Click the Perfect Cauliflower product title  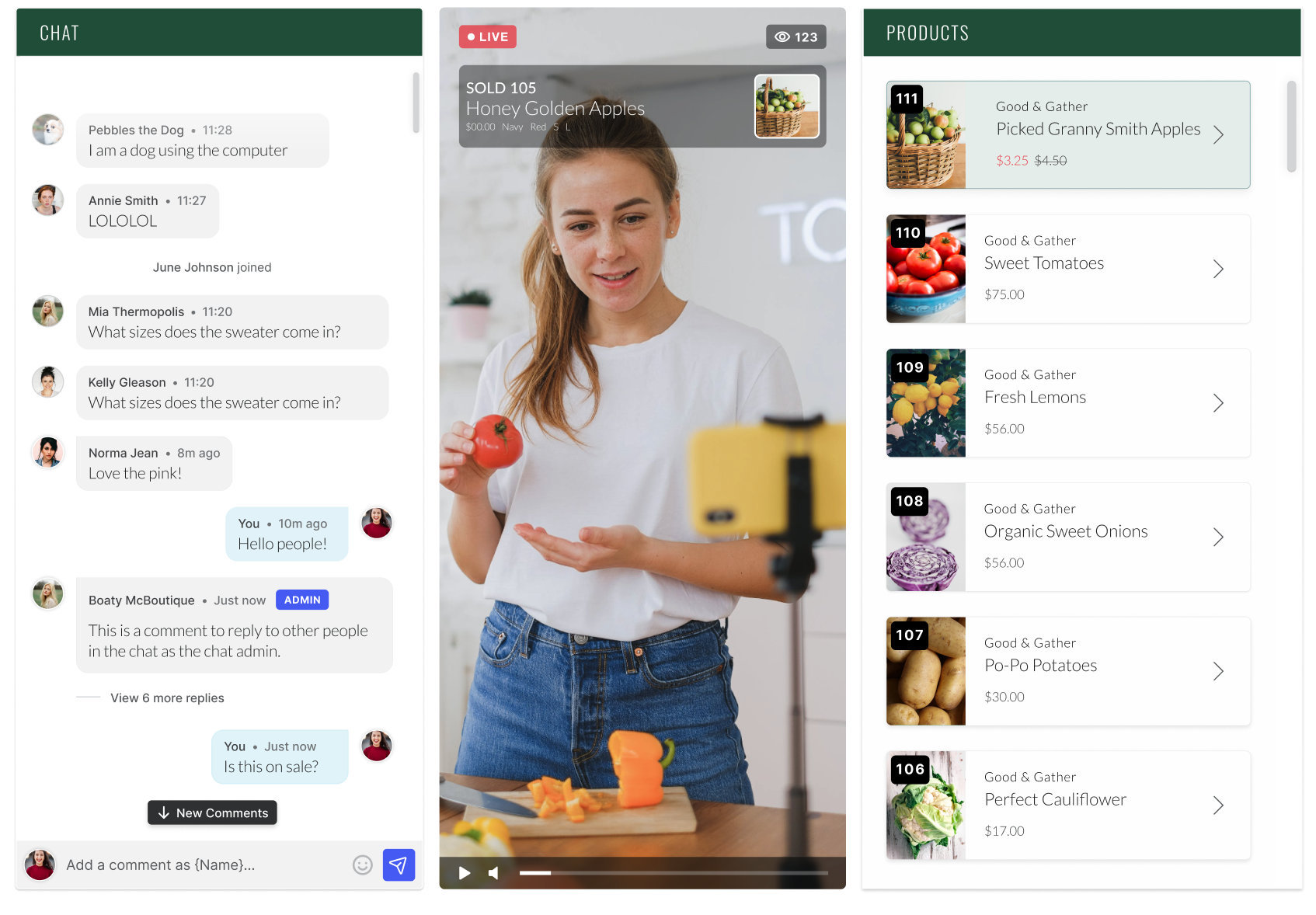coord(1055,799)
